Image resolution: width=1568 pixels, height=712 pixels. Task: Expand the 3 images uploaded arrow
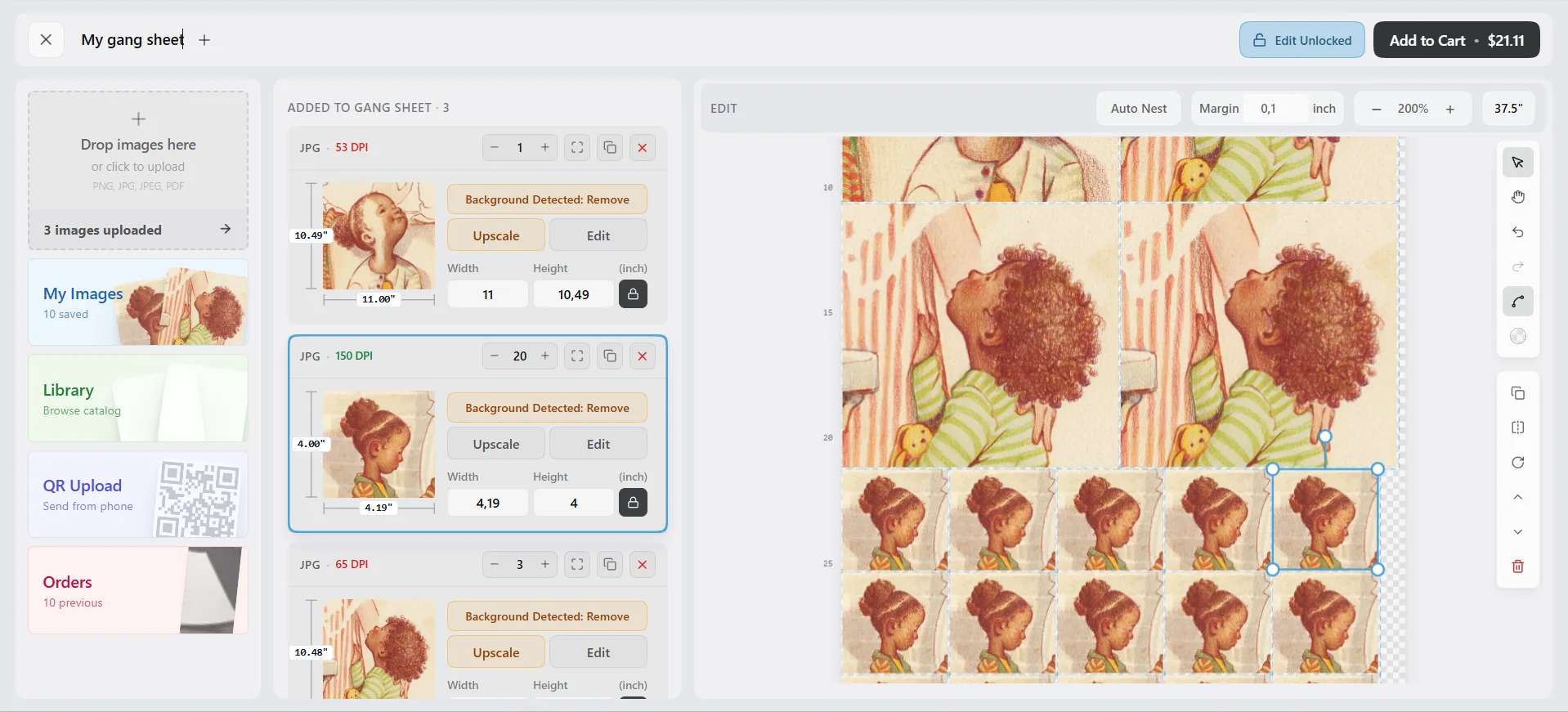(226, 230)
